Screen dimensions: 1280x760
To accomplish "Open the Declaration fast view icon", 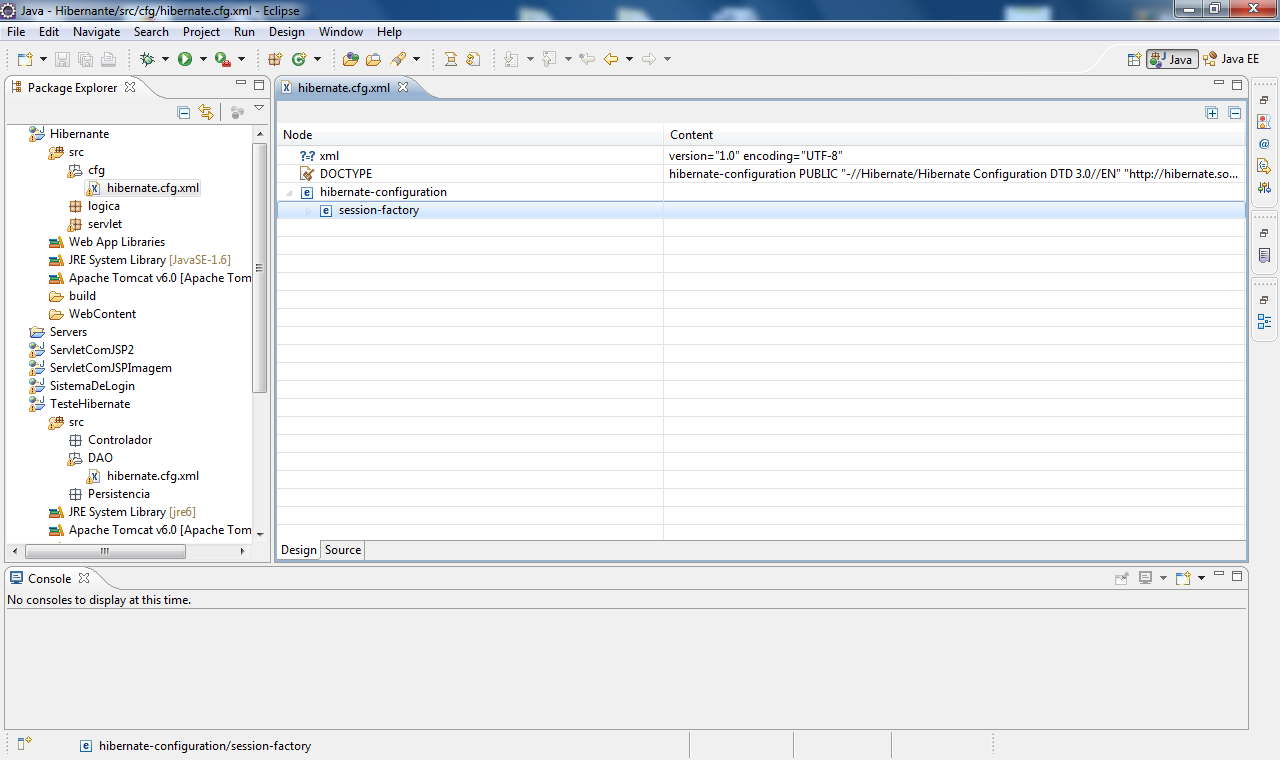I will pyautogui.click(x=1264, y=165).
